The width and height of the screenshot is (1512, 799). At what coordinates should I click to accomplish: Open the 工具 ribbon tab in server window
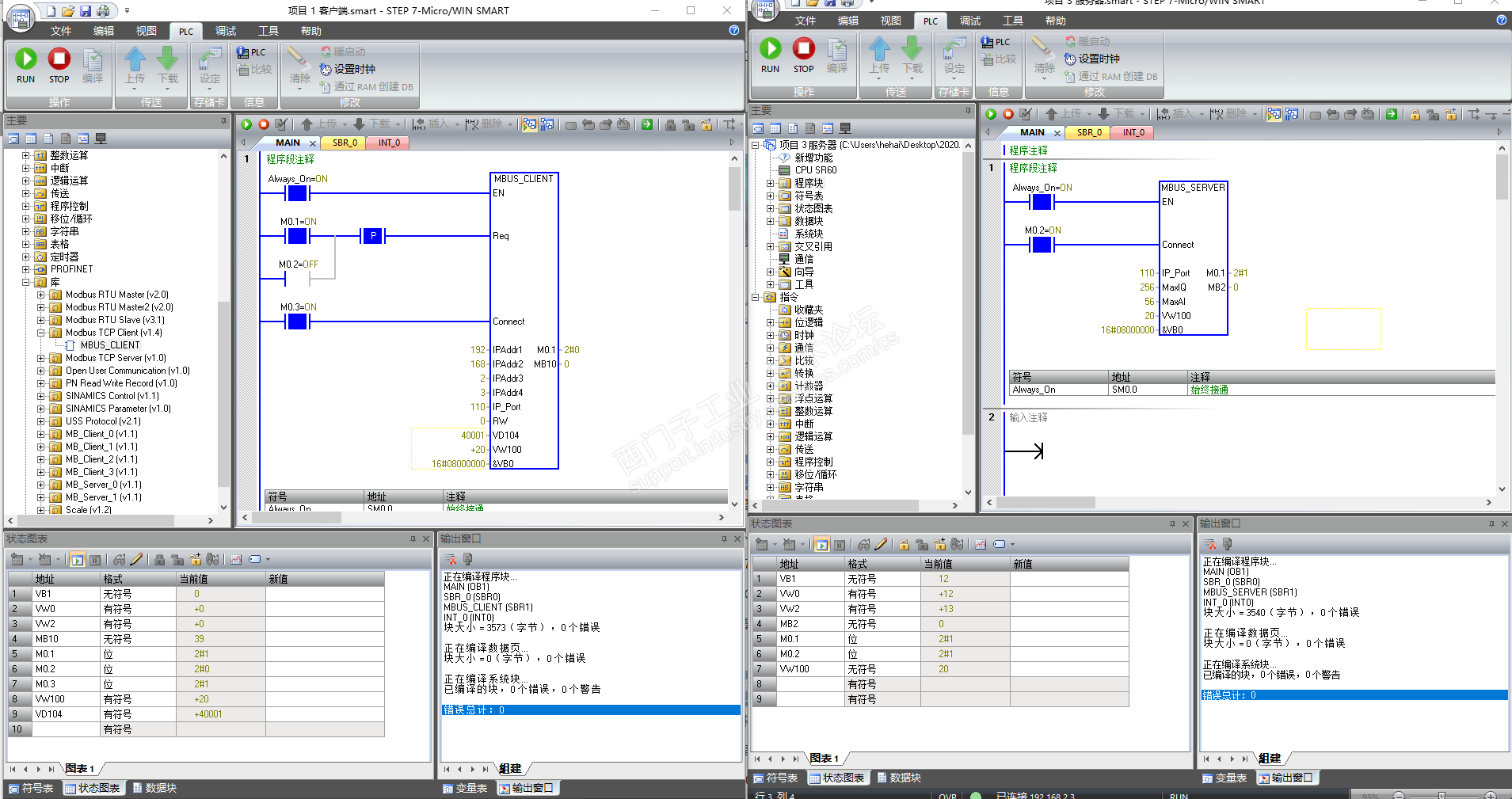(1013, 21)
